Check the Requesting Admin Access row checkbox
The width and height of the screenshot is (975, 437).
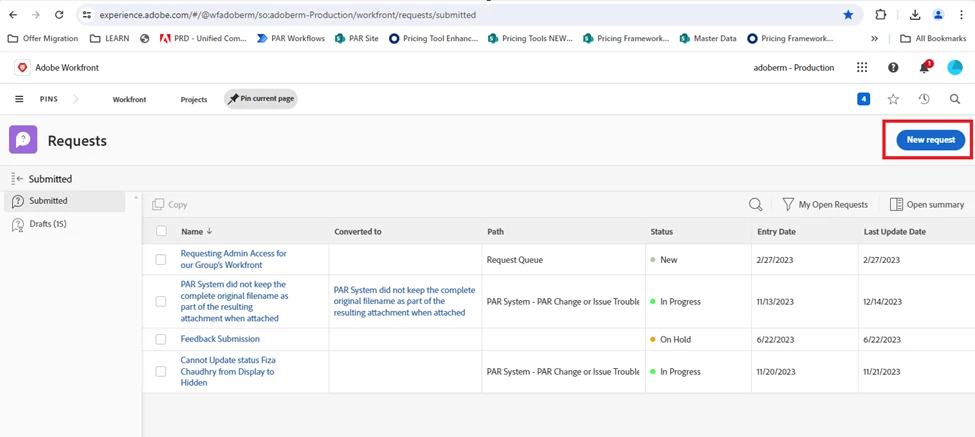(160, 259)
